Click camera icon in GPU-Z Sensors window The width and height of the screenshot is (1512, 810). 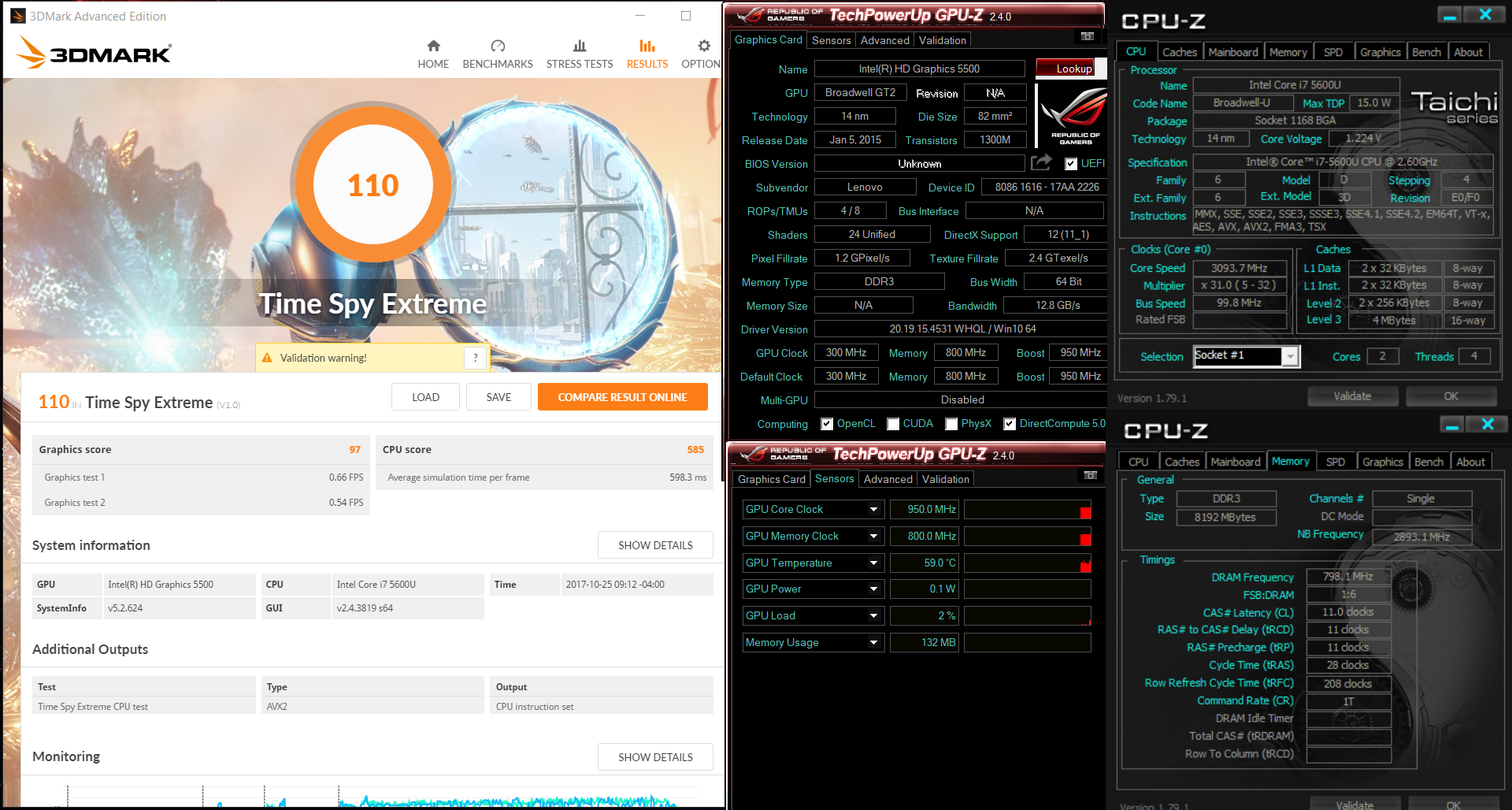pyautogui.click(x=1090, y=475)
